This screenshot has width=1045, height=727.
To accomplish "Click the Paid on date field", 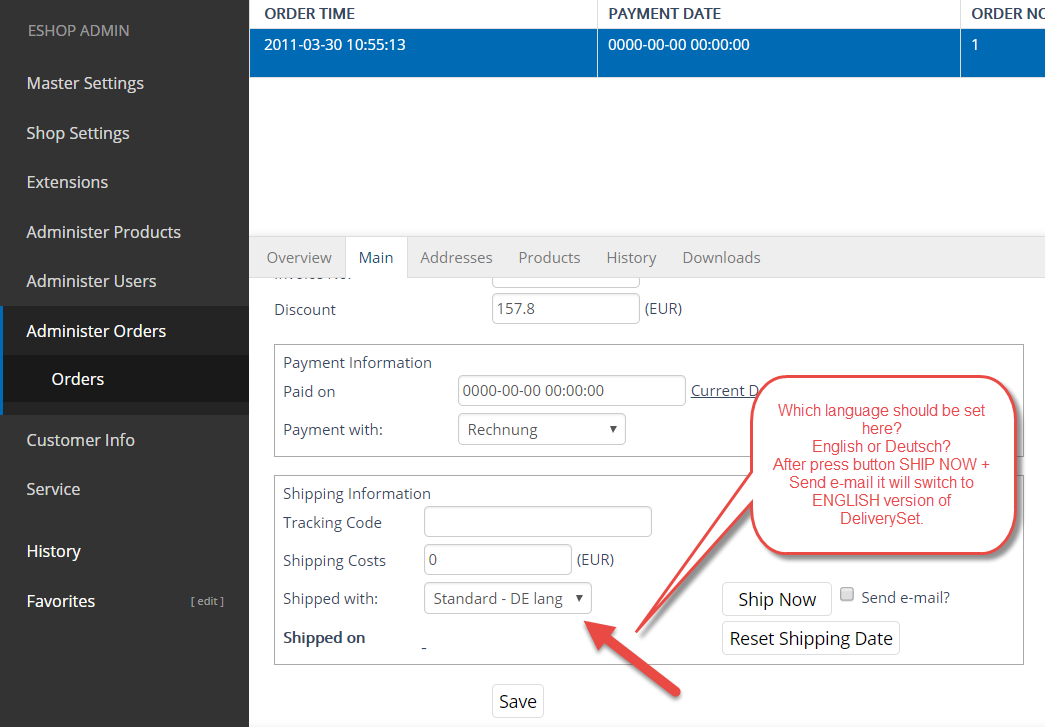I will [x=570, y=391].
